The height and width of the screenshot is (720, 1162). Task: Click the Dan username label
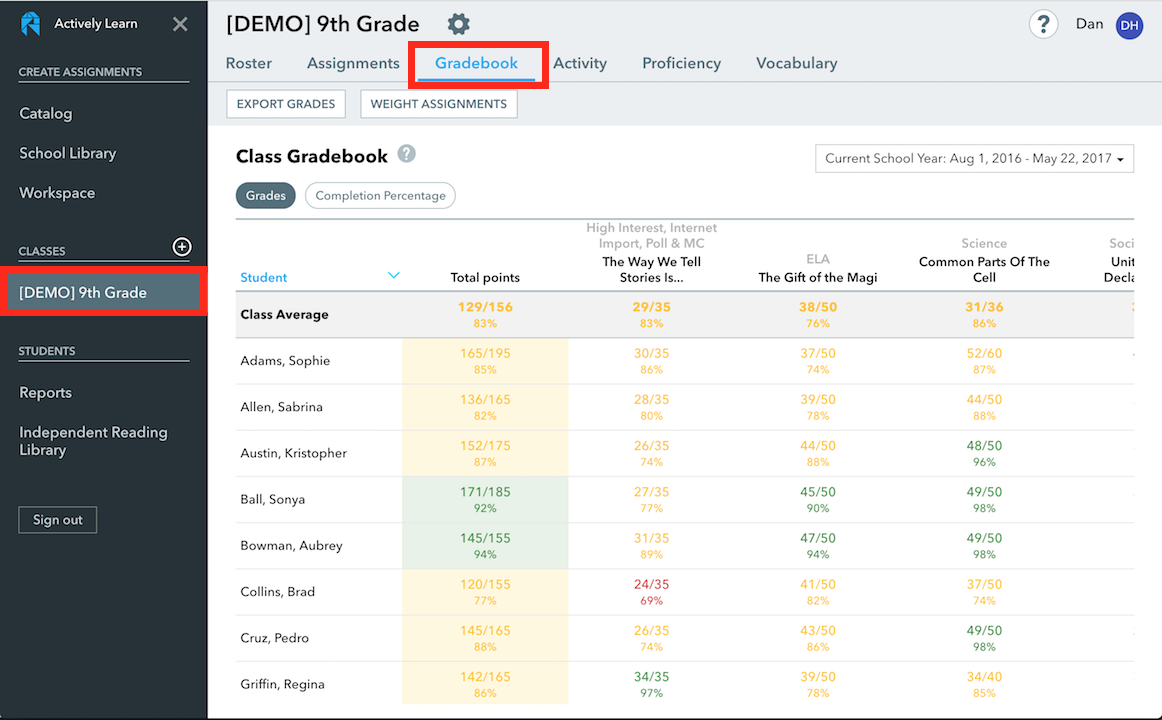click(x=1089, y=24)
